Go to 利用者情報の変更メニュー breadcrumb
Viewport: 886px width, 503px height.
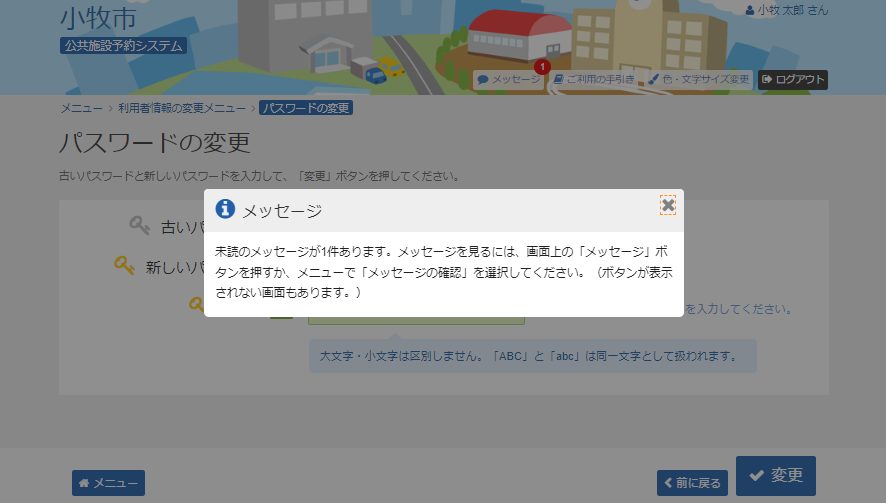(x=181, y=108)
